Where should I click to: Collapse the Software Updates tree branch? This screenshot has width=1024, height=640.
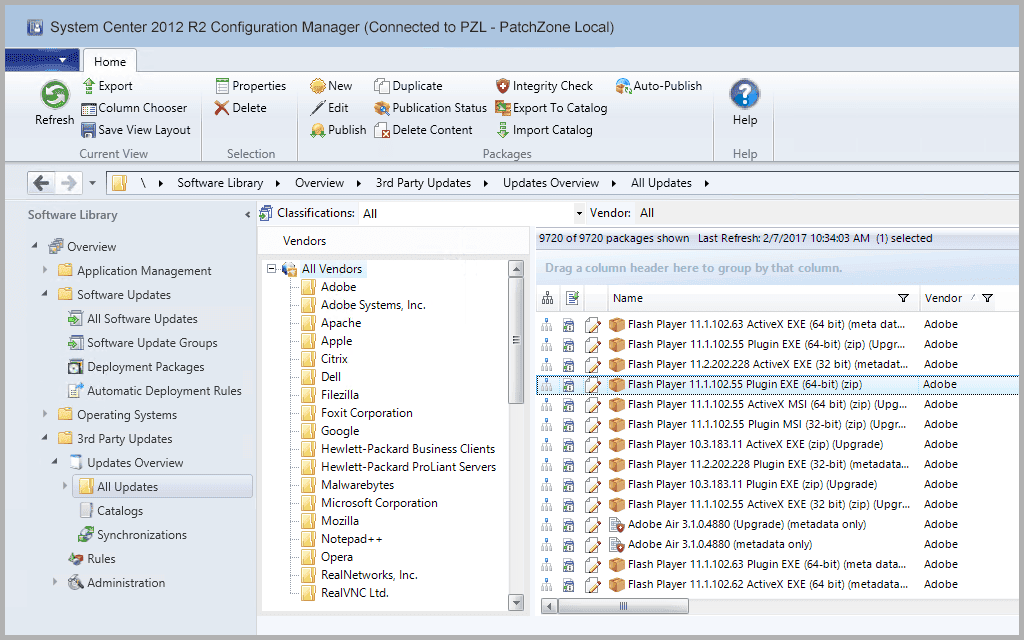(44, 294)
